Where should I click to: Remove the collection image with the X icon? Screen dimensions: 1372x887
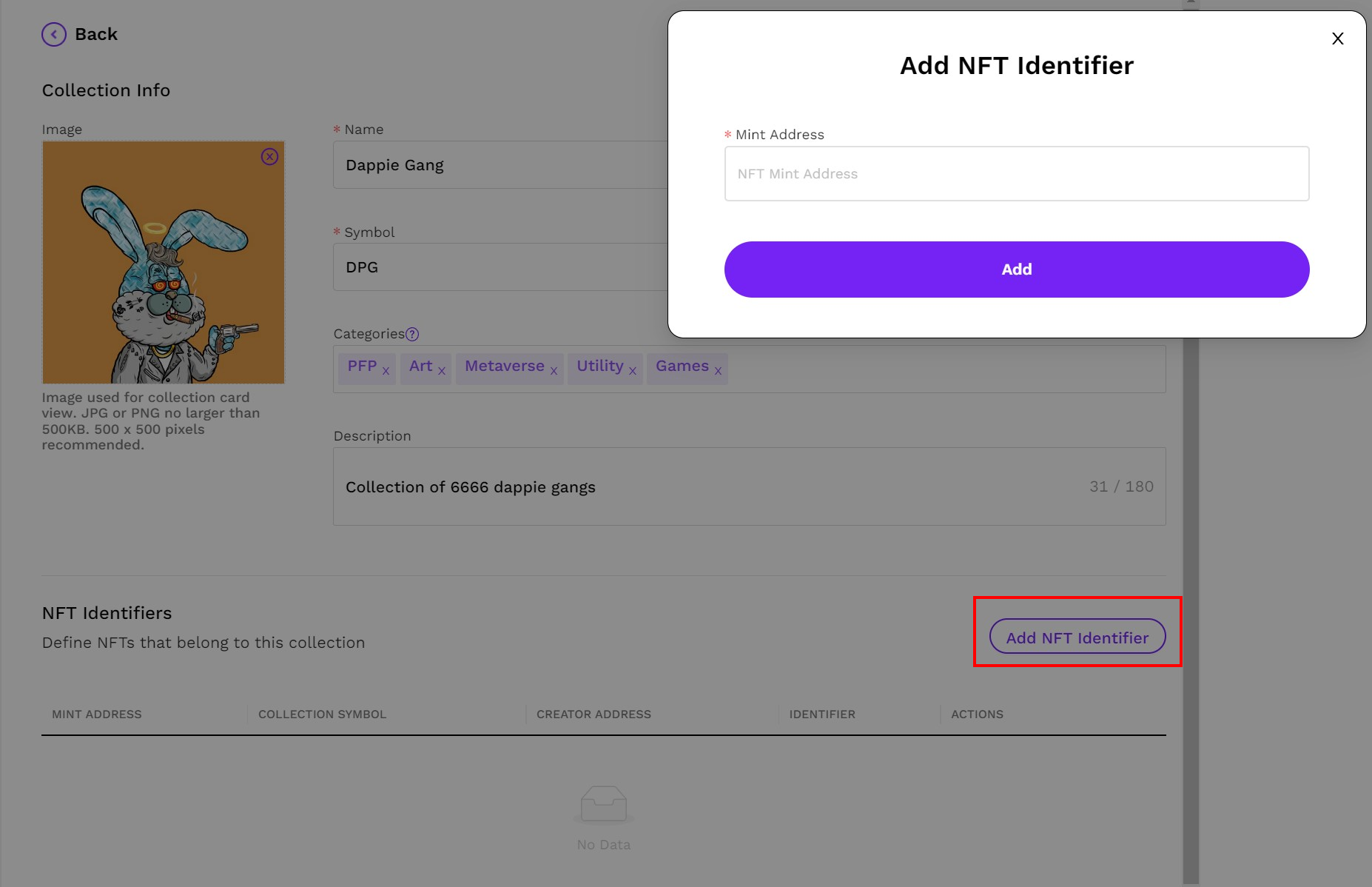[x=269, y=157]
